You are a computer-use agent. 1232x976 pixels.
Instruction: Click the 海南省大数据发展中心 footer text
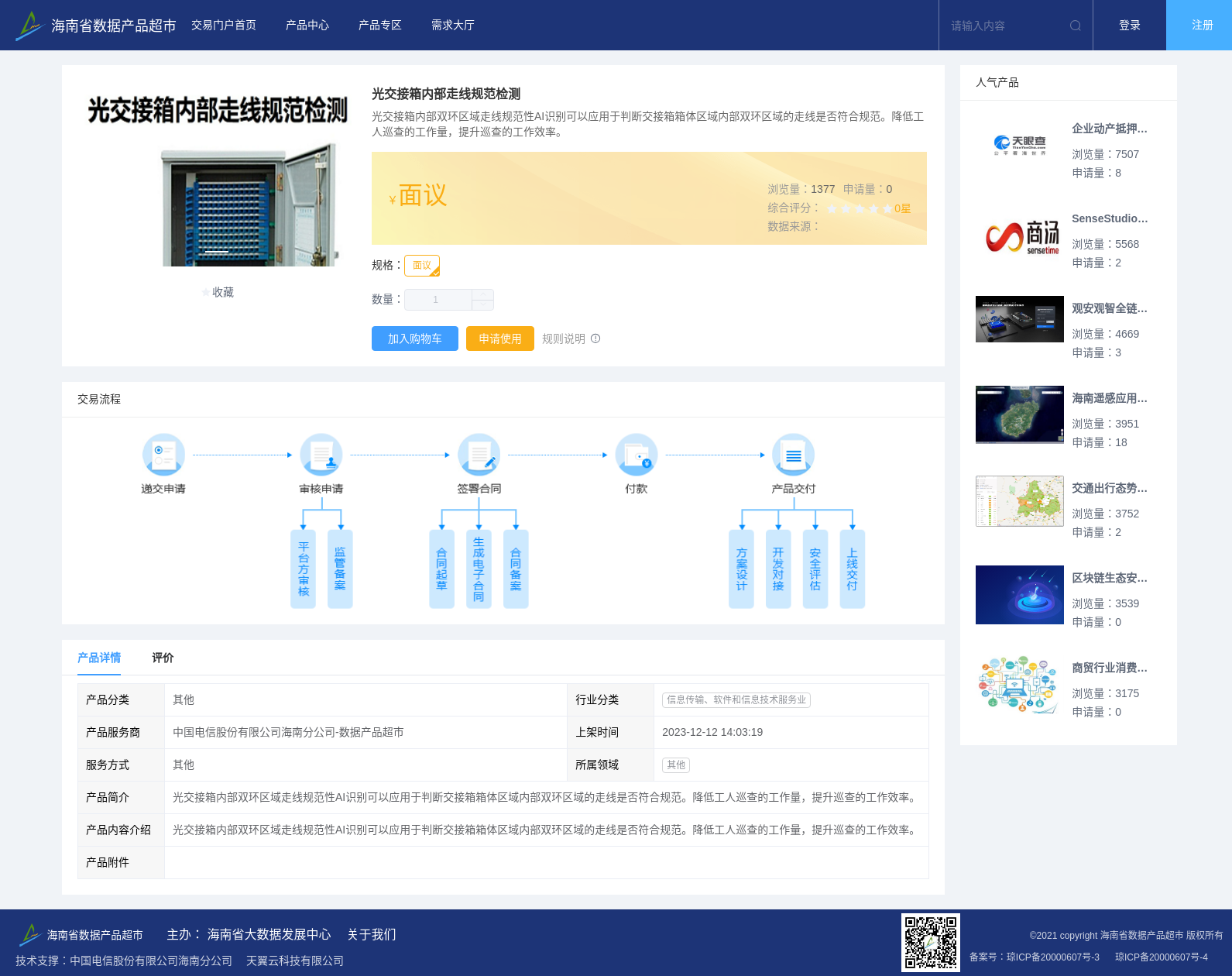[x=269, y=934]
